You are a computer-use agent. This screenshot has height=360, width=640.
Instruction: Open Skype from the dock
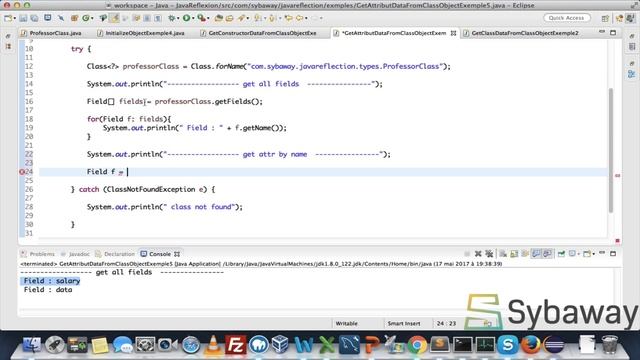tap(508, 345)
